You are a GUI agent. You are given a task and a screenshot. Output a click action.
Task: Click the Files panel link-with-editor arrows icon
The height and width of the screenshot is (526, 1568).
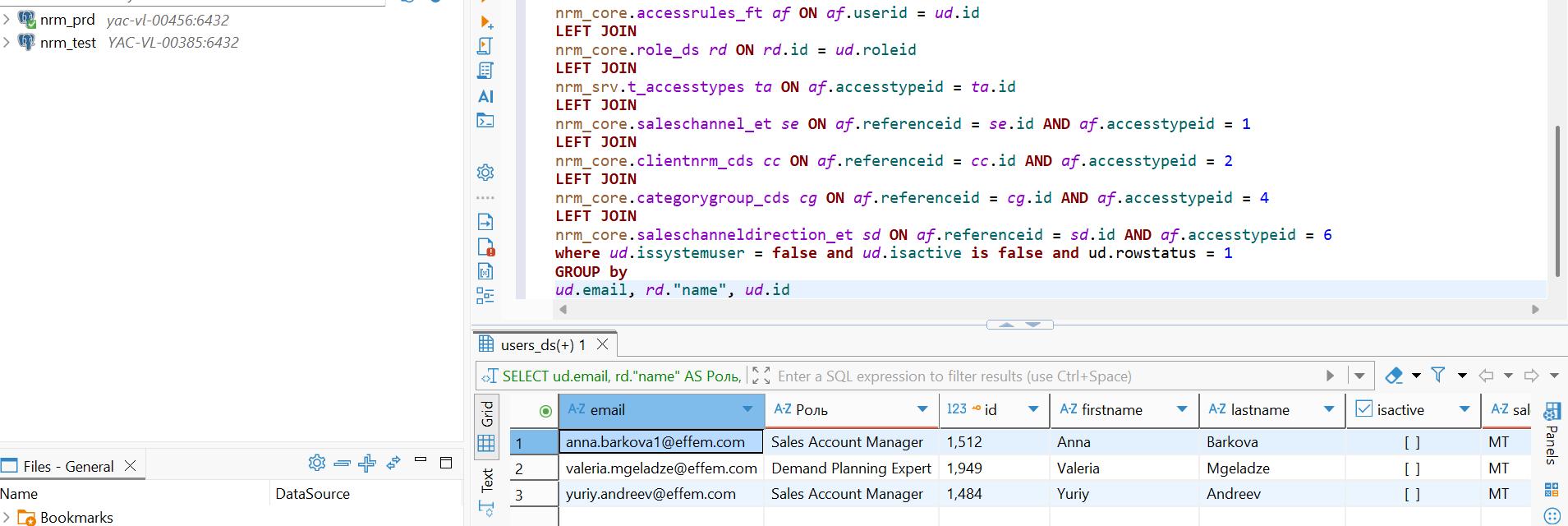393,464
